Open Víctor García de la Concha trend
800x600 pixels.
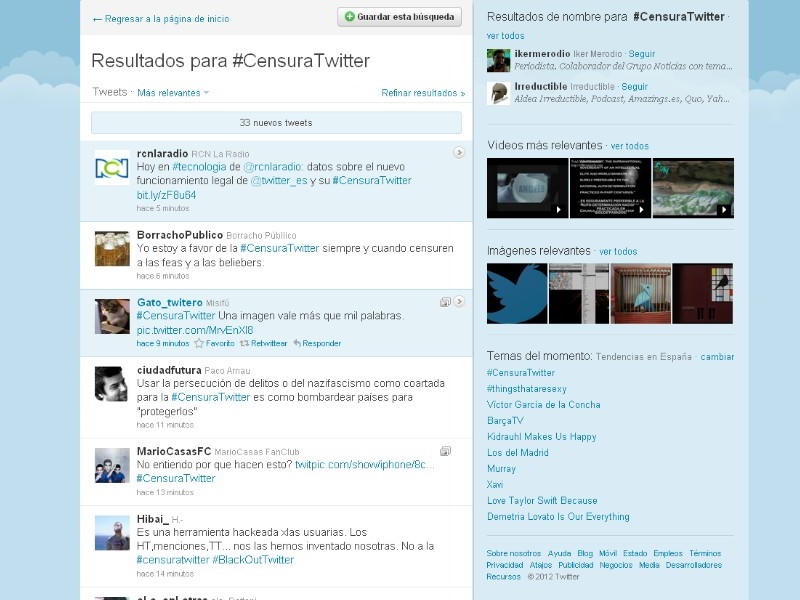click(543, 405)
